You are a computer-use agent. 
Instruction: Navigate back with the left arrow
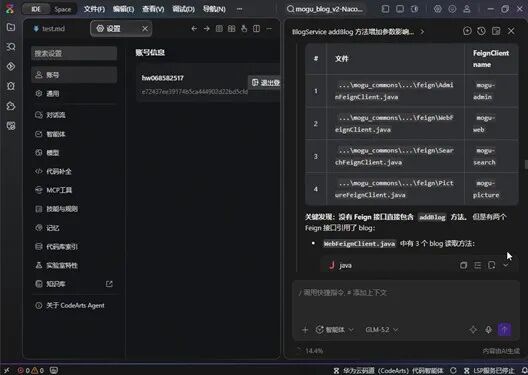coord(194,29)
